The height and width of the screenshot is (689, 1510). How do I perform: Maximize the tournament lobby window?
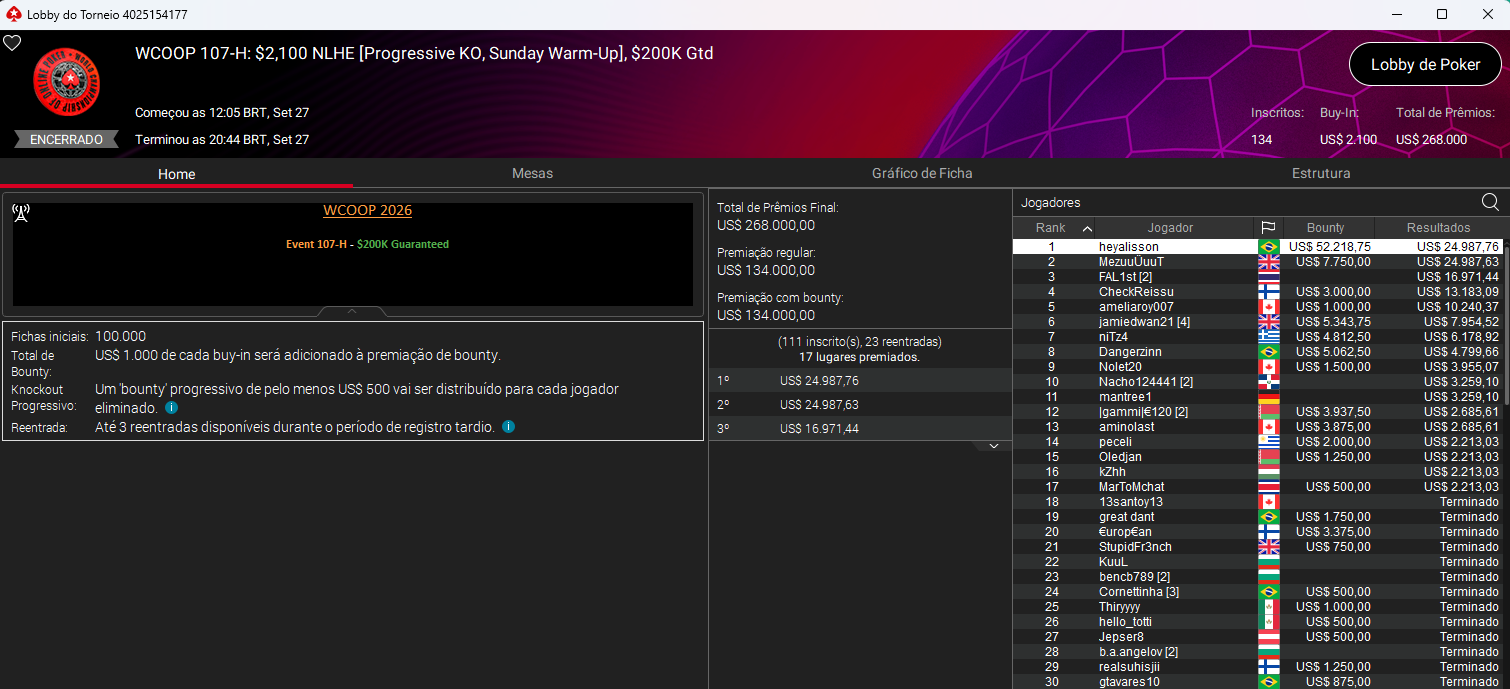[x=1441, y=14]
